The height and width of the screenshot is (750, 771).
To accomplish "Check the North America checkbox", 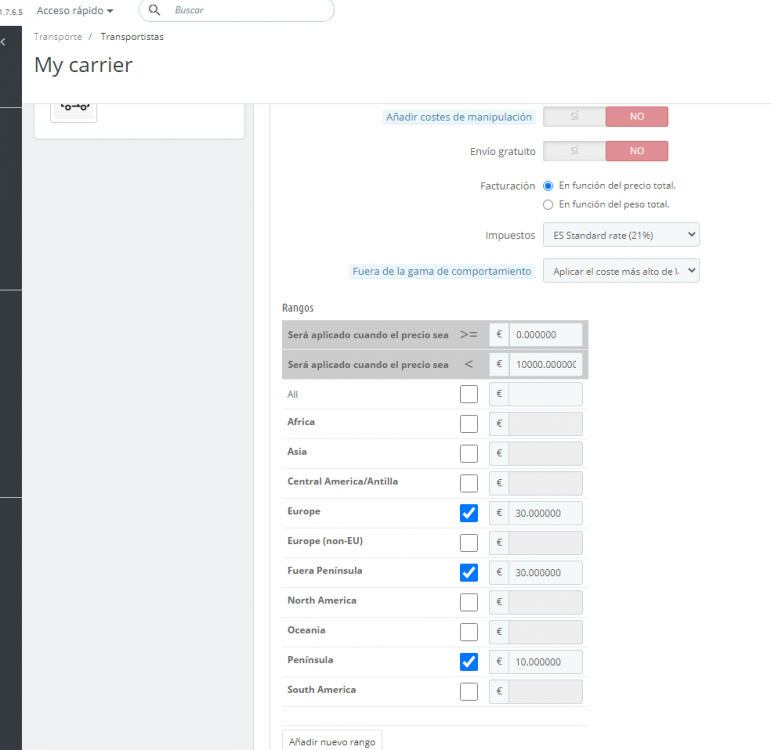I will click(x=469, y=602).
